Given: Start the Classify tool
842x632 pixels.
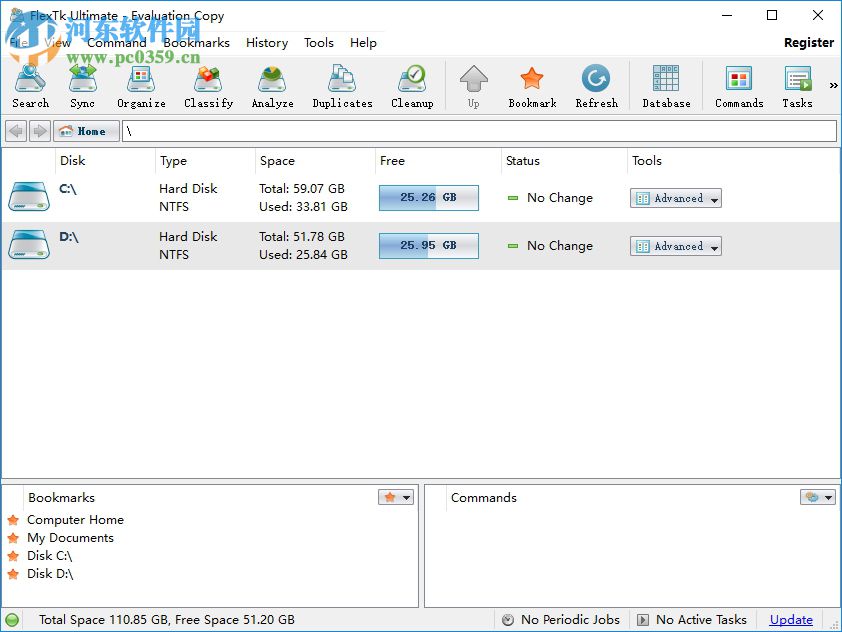Looking at the screenshot, I should [x=208, y=87].
